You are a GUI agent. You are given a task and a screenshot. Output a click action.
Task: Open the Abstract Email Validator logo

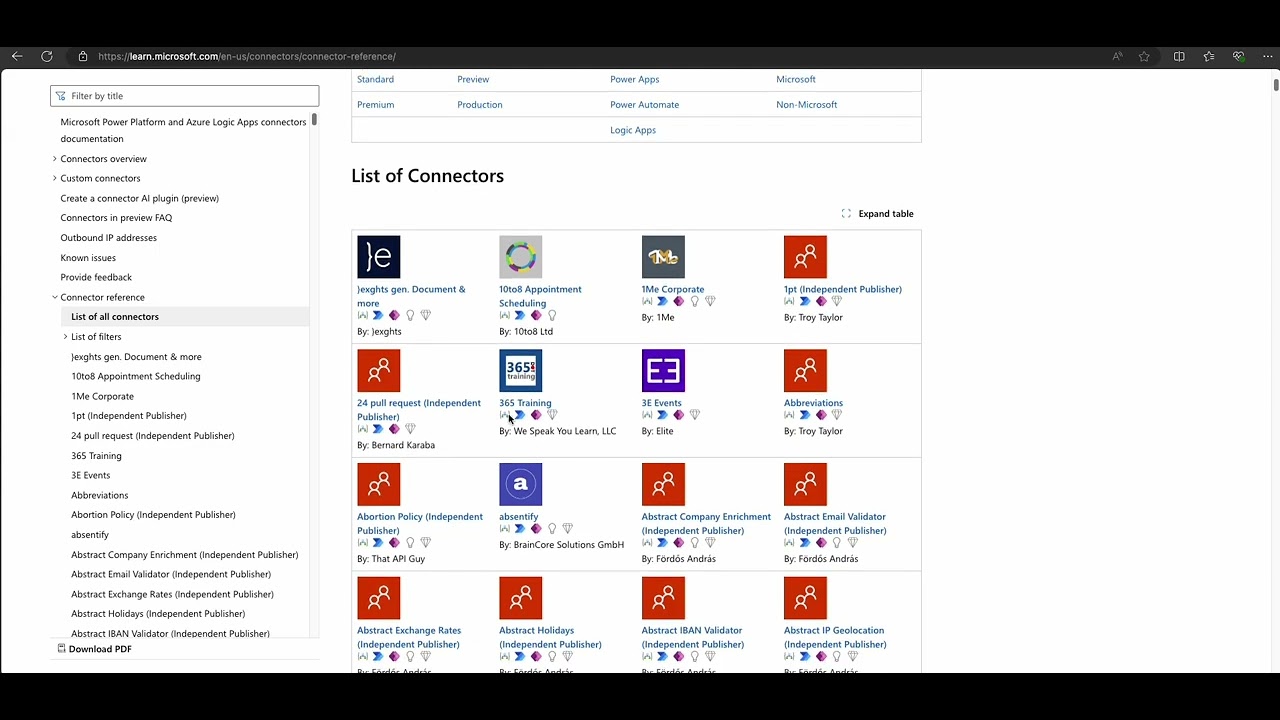coord(805,485)
